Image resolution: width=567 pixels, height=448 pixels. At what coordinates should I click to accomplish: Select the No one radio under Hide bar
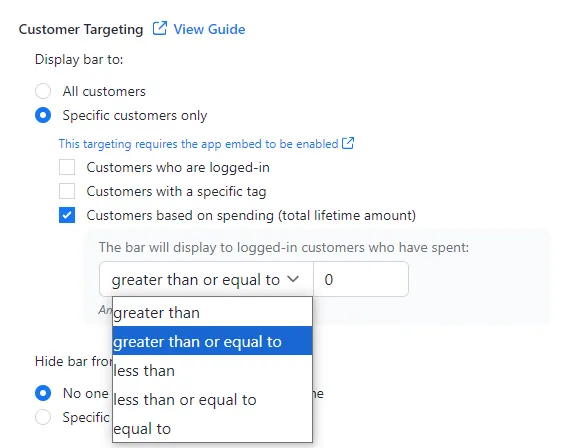point(43,393)
